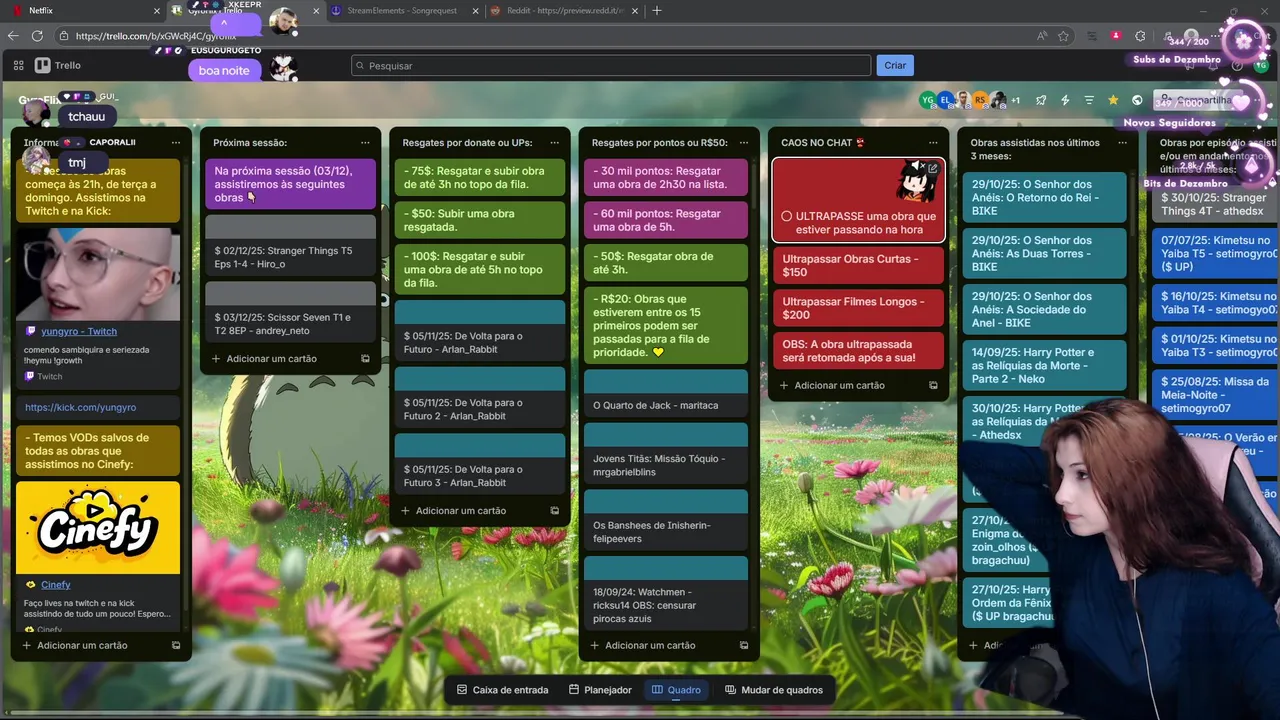Click the Twitch stream preview thumbnail
This screenshot has height=720, width=1280.
[x=98, y=274]
